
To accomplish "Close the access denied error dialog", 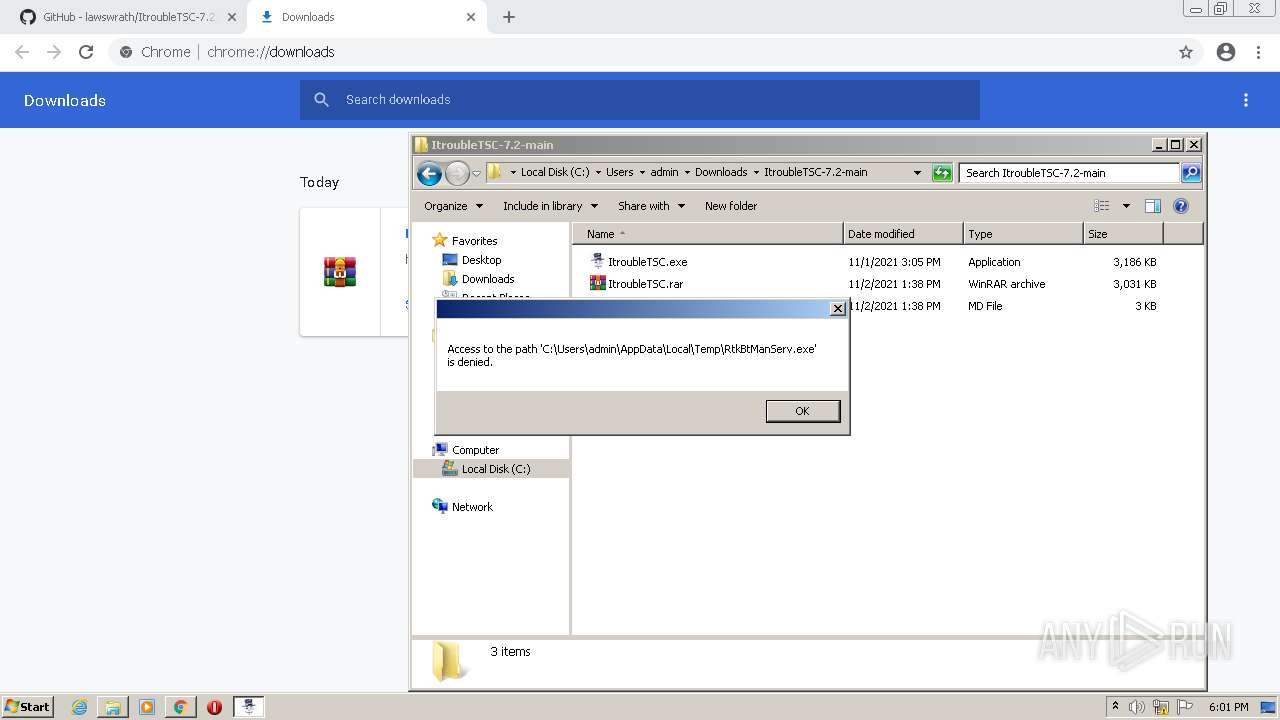I will click(838, 309).
